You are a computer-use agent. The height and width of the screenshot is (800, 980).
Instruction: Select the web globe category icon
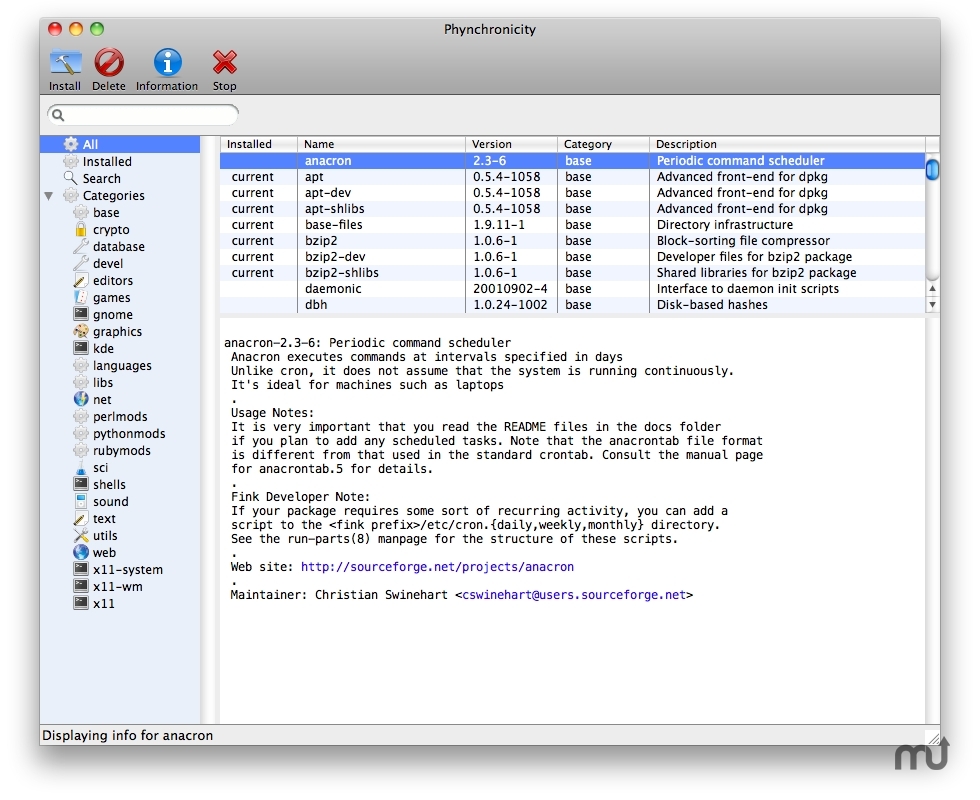point(82,552)
